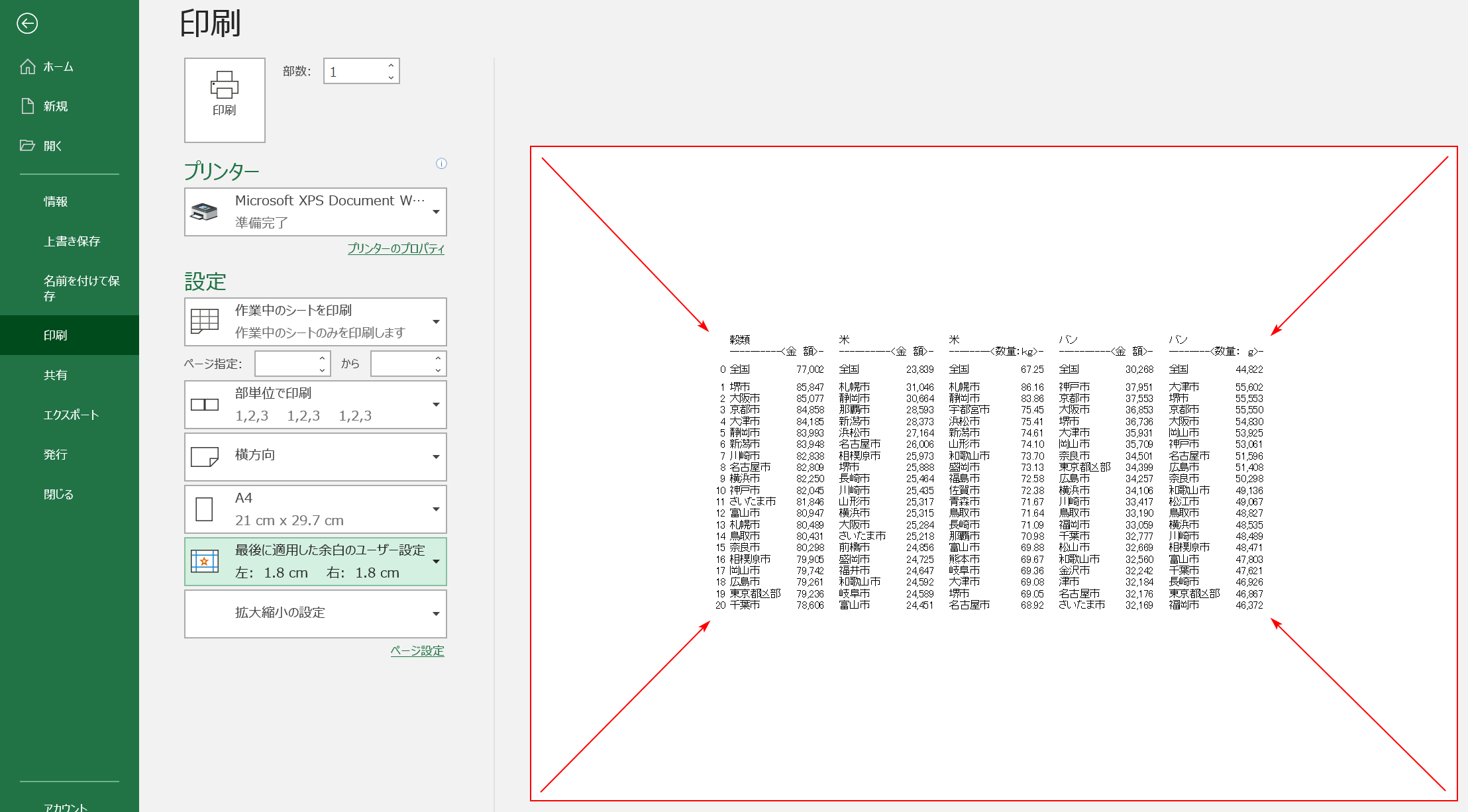Decrease the end page number

438,370
